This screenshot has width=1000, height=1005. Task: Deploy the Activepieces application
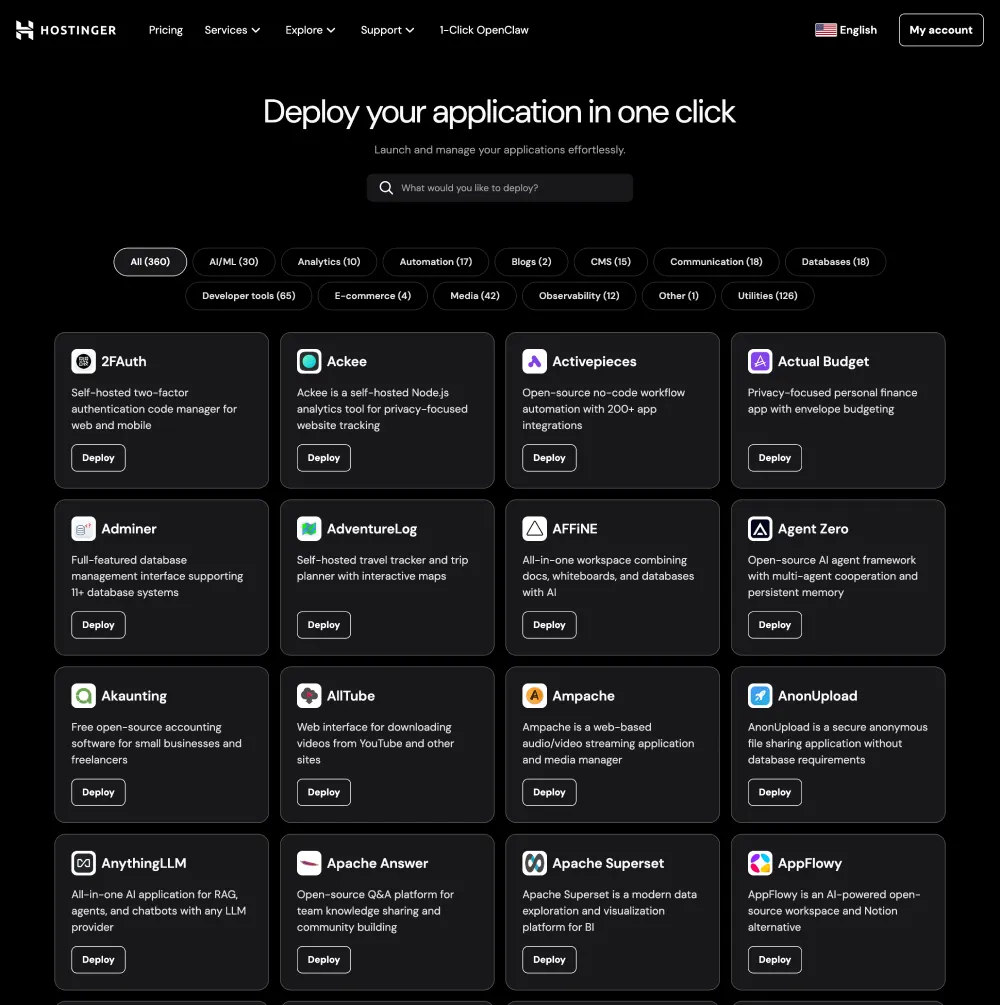pos(549,458)
